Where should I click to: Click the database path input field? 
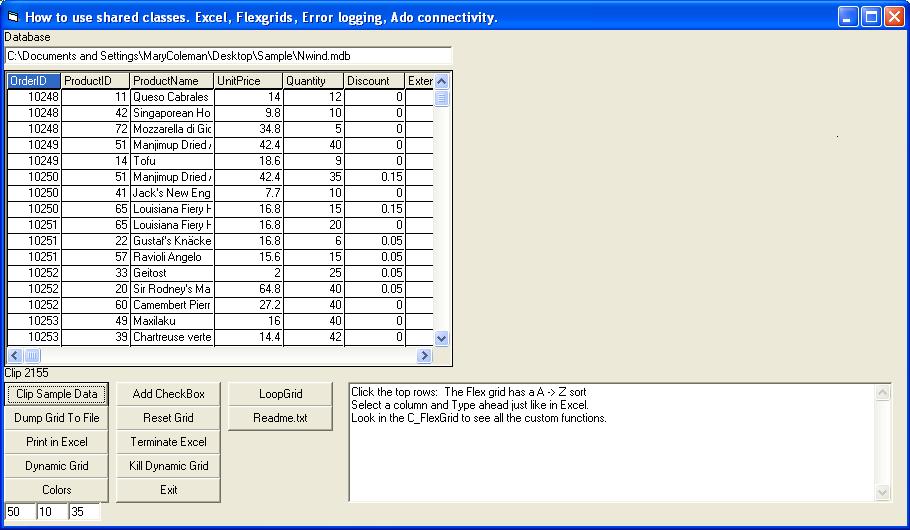click(228, 56)
